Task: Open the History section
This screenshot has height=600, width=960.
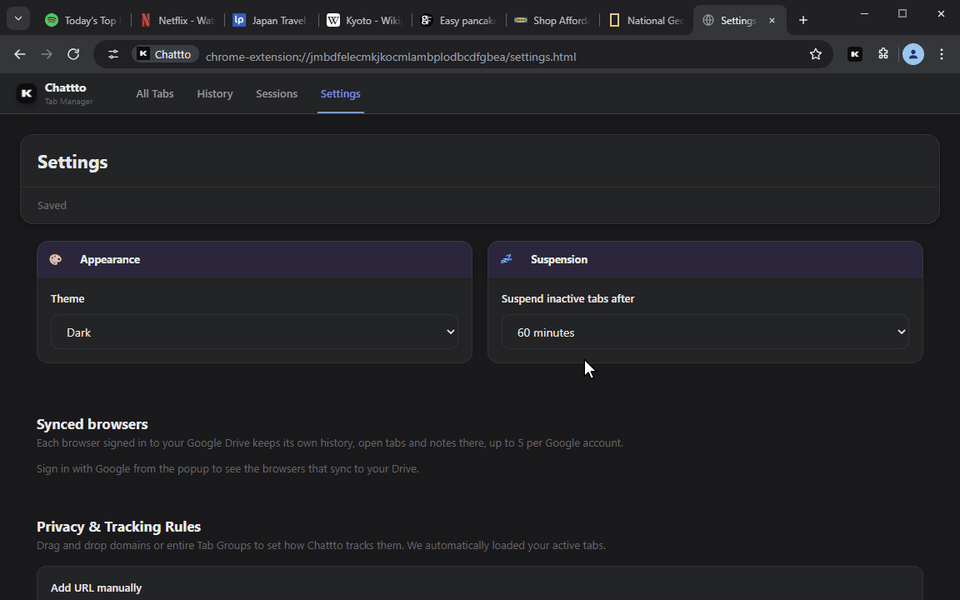Action: point(215,94)
